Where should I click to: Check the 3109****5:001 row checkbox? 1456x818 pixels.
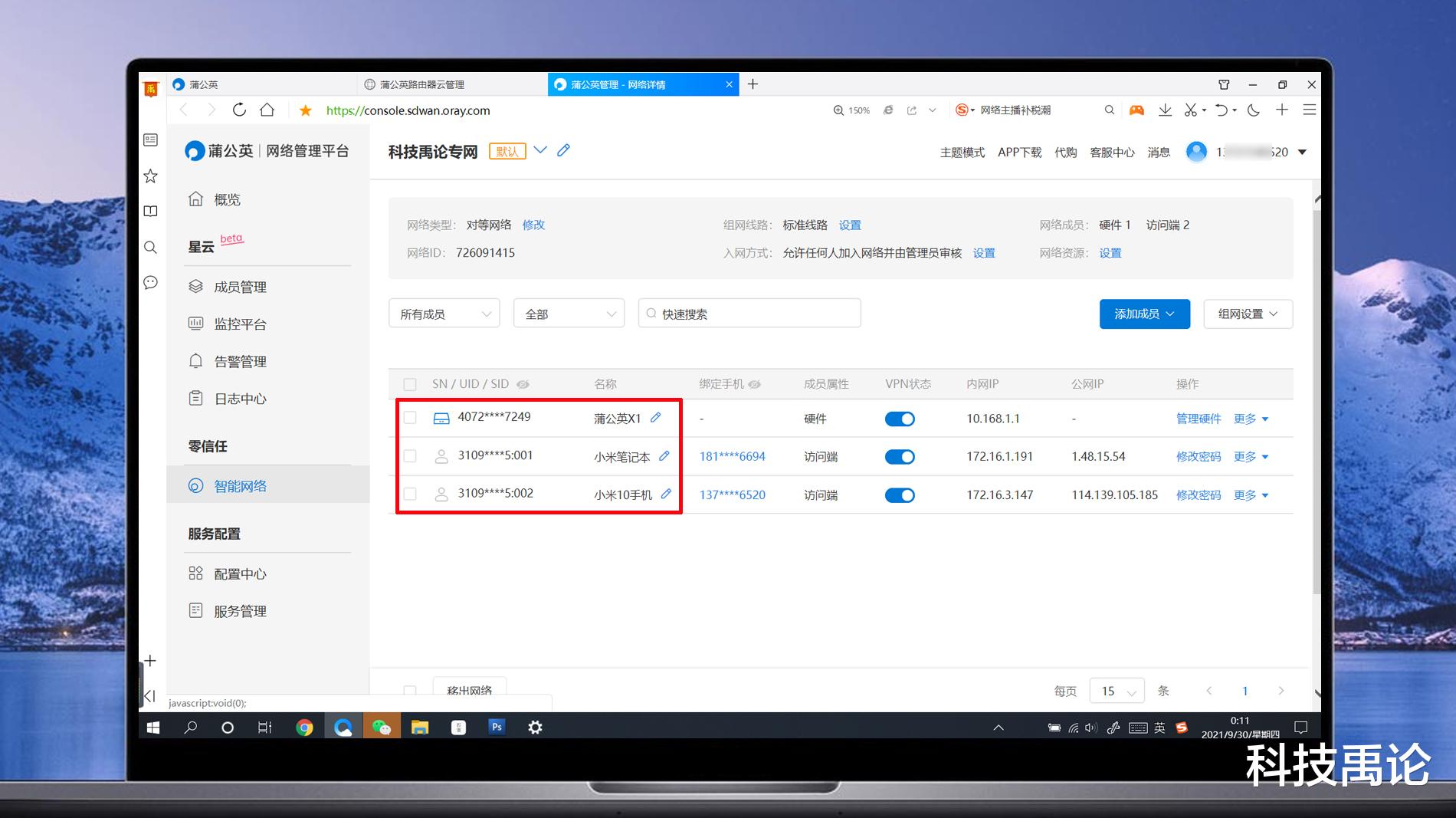click(410, 456)
